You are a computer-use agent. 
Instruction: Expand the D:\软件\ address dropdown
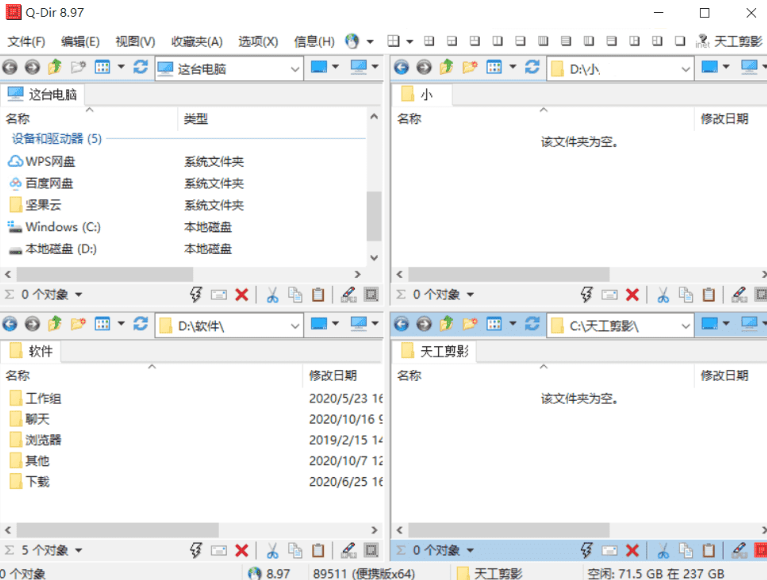pos(295,326)
